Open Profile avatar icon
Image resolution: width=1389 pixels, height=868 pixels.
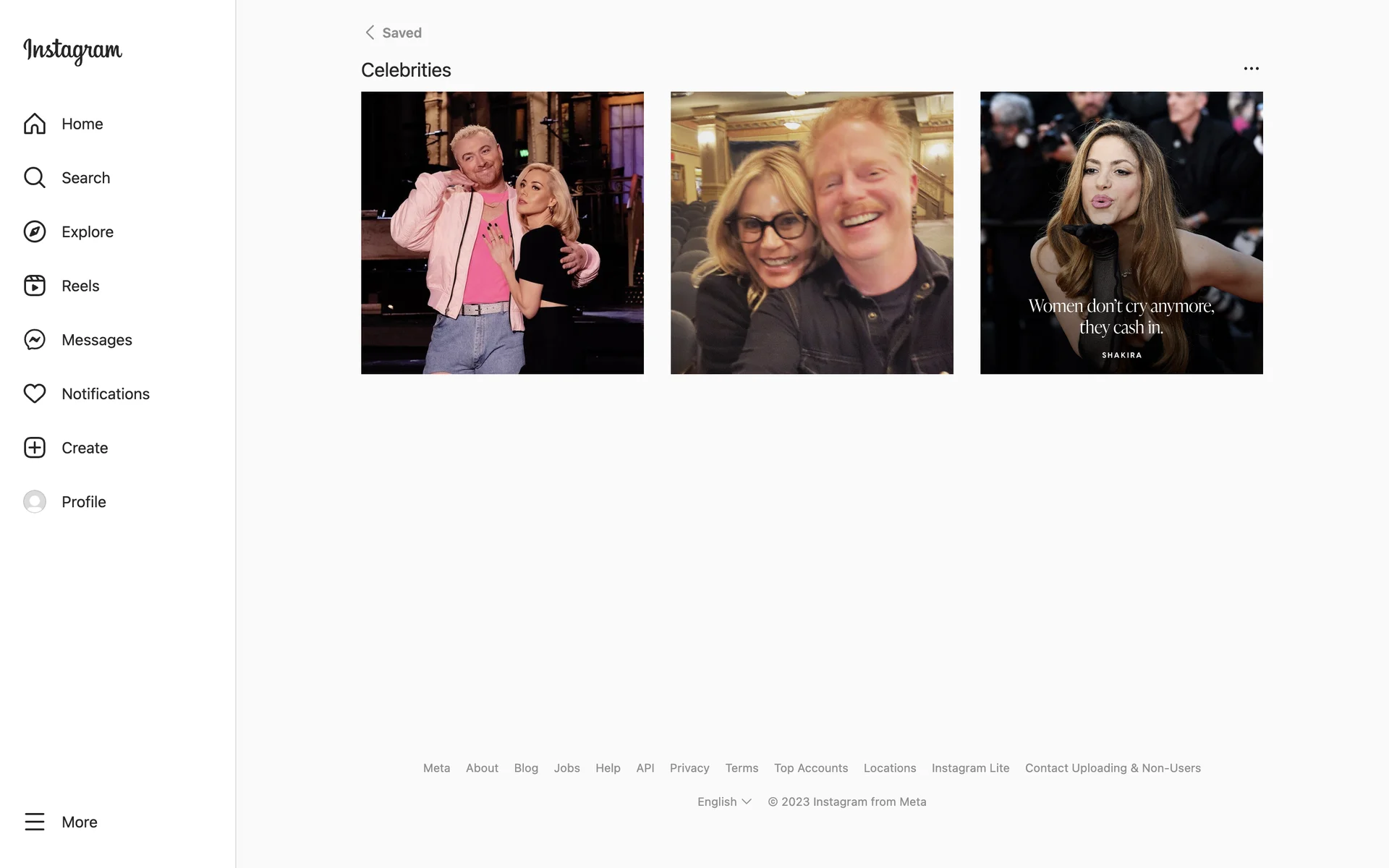[34, 501]
